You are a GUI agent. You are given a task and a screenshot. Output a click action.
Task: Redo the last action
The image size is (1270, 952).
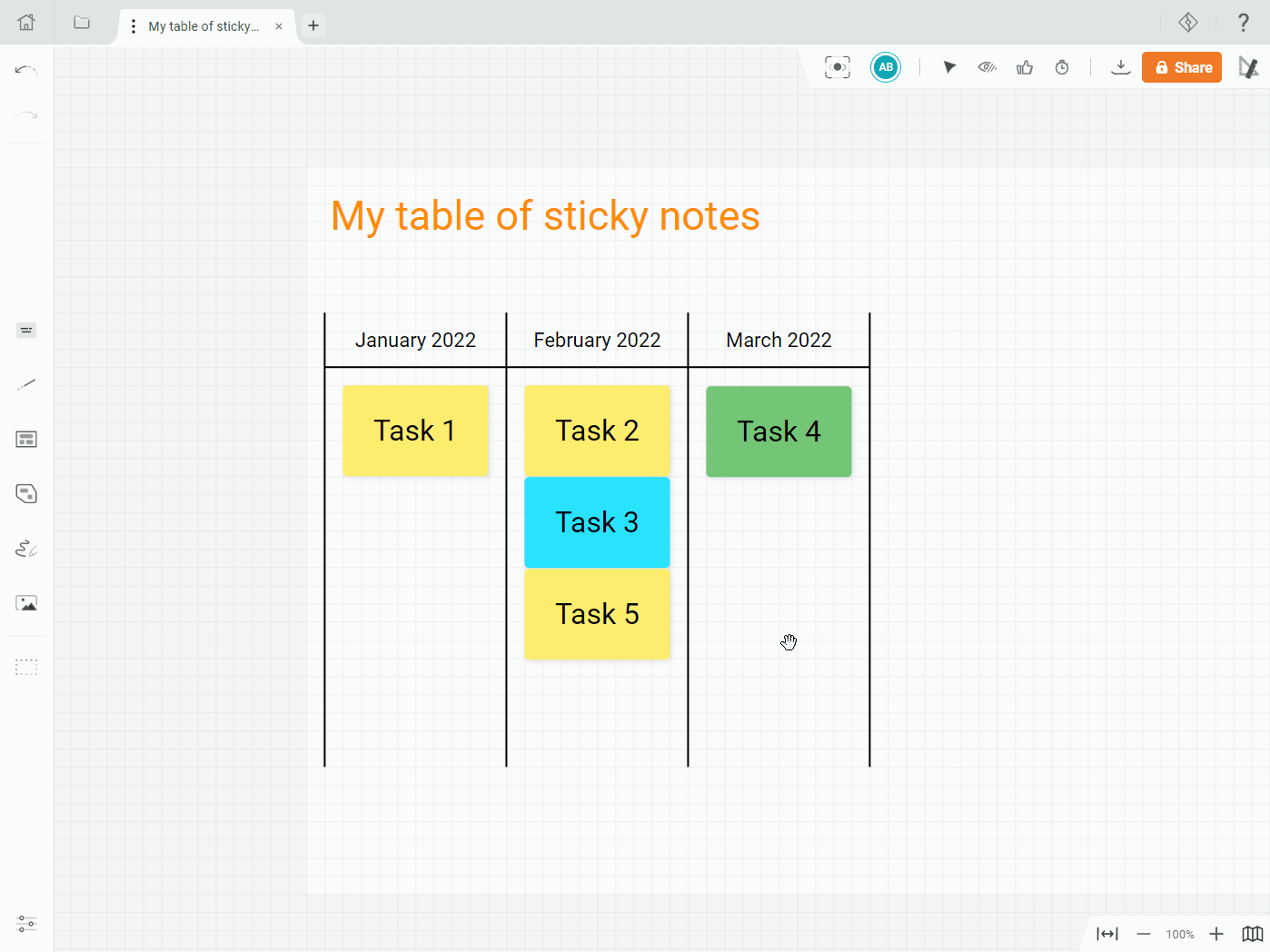click(x=26, y=115)
